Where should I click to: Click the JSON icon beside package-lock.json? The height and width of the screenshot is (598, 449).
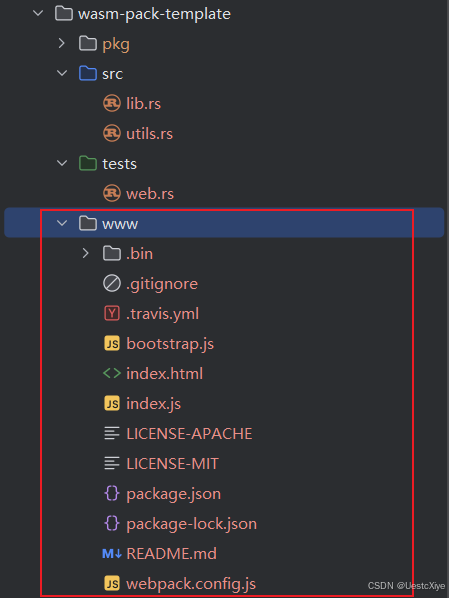[x=112, y=524]
